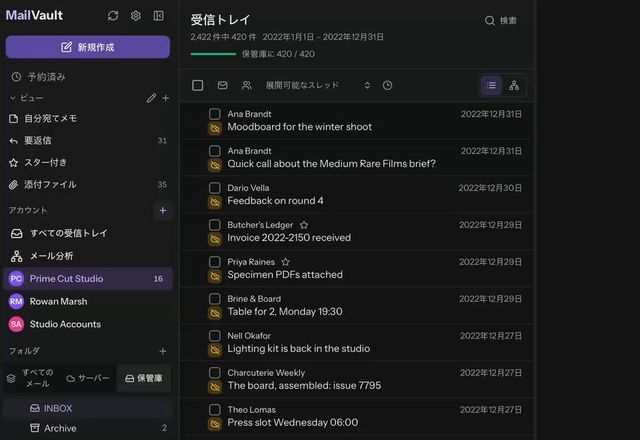
Task: Click vault icon on The board, assembled message
Action: 215,387
